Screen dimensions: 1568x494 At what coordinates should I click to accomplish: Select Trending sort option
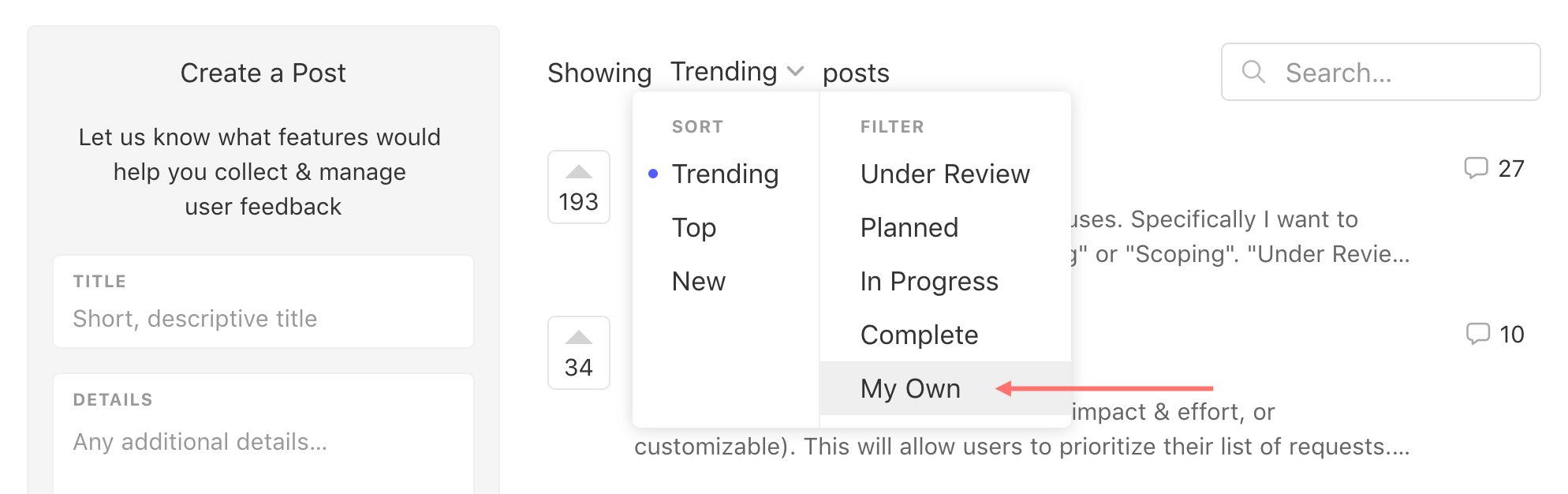725,174
